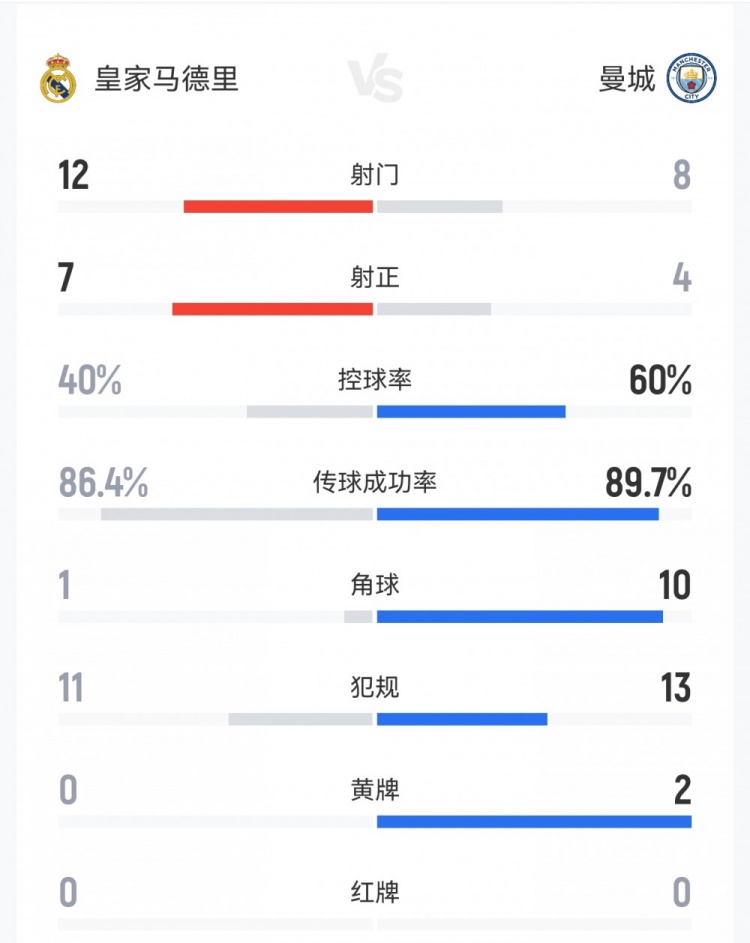Select the 红牌 stat label
The height and width of the screenshot is (943, 750).
(375, 892)
